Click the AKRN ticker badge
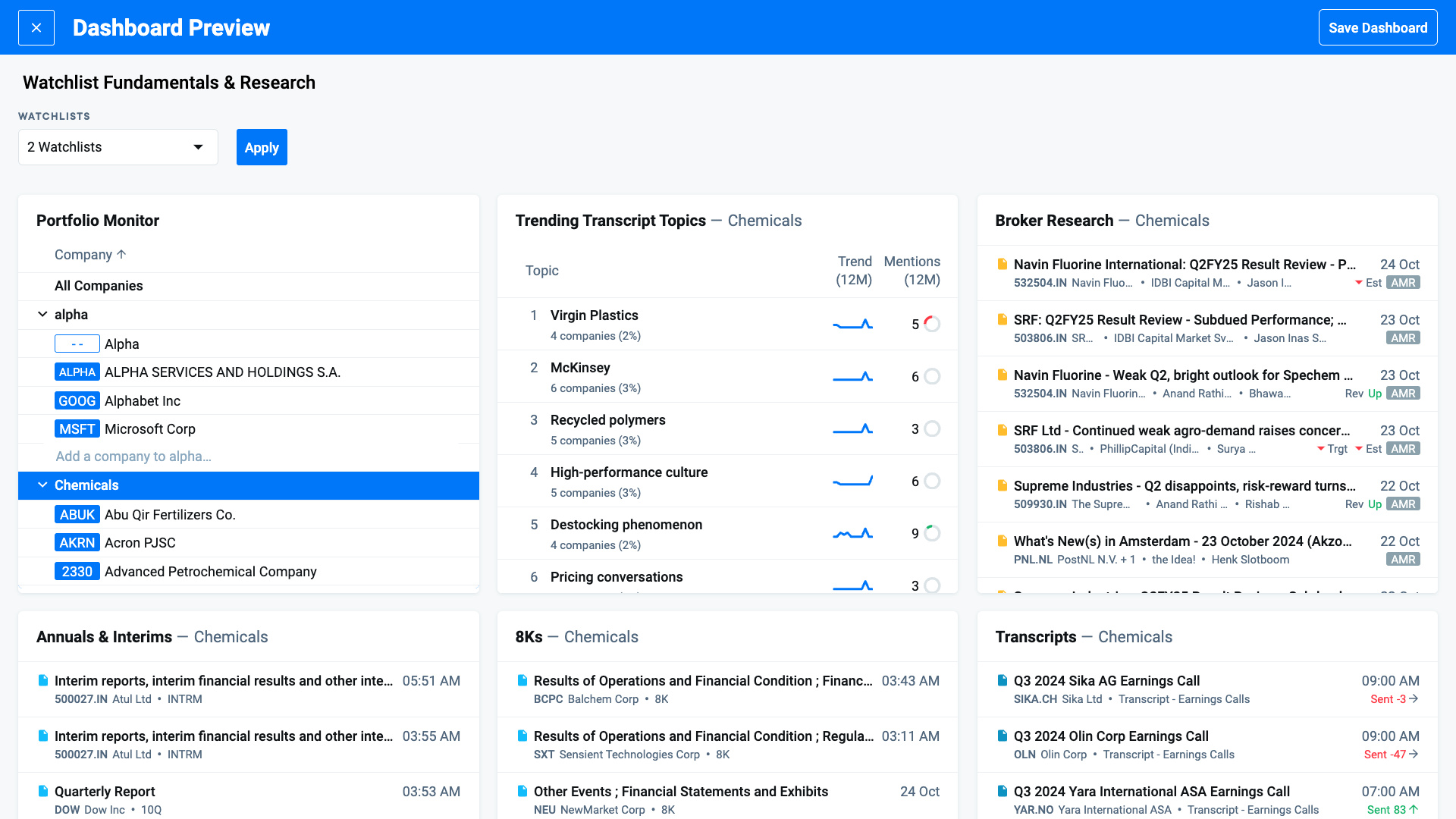1456x819 pixels. [x=77, y=543]
